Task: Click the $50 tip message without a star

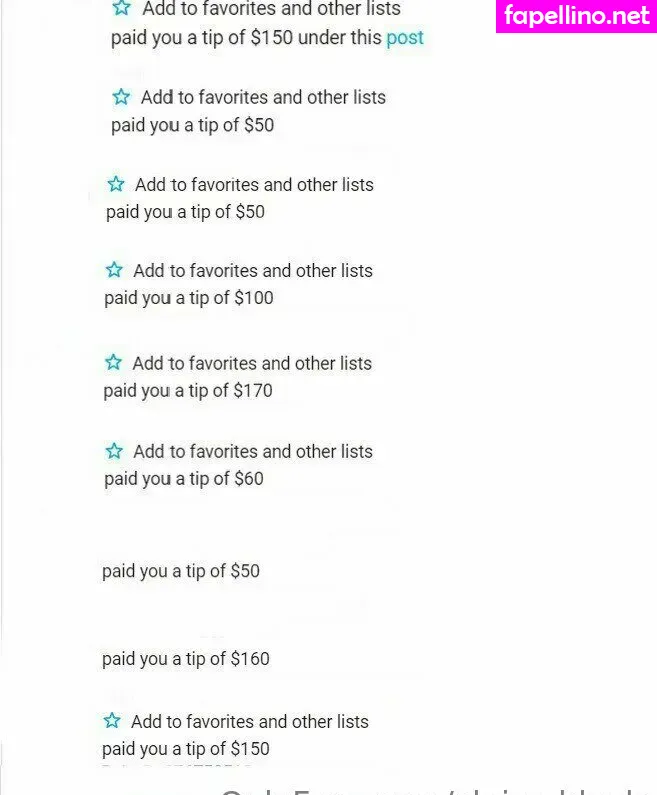Action: (x=181, y=572)
